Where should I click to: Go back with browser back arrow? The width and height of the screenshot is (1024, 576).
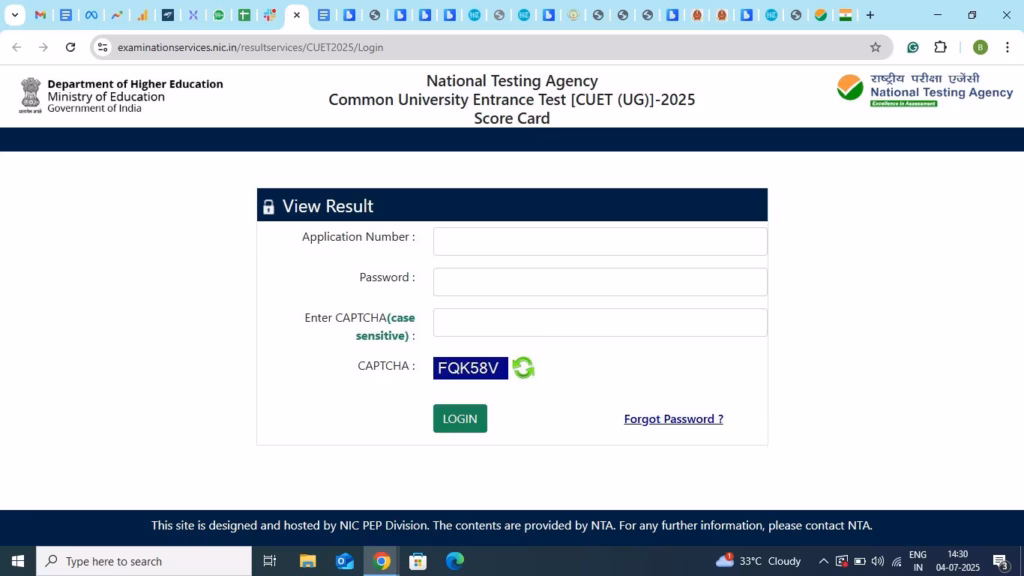(17, 47)
